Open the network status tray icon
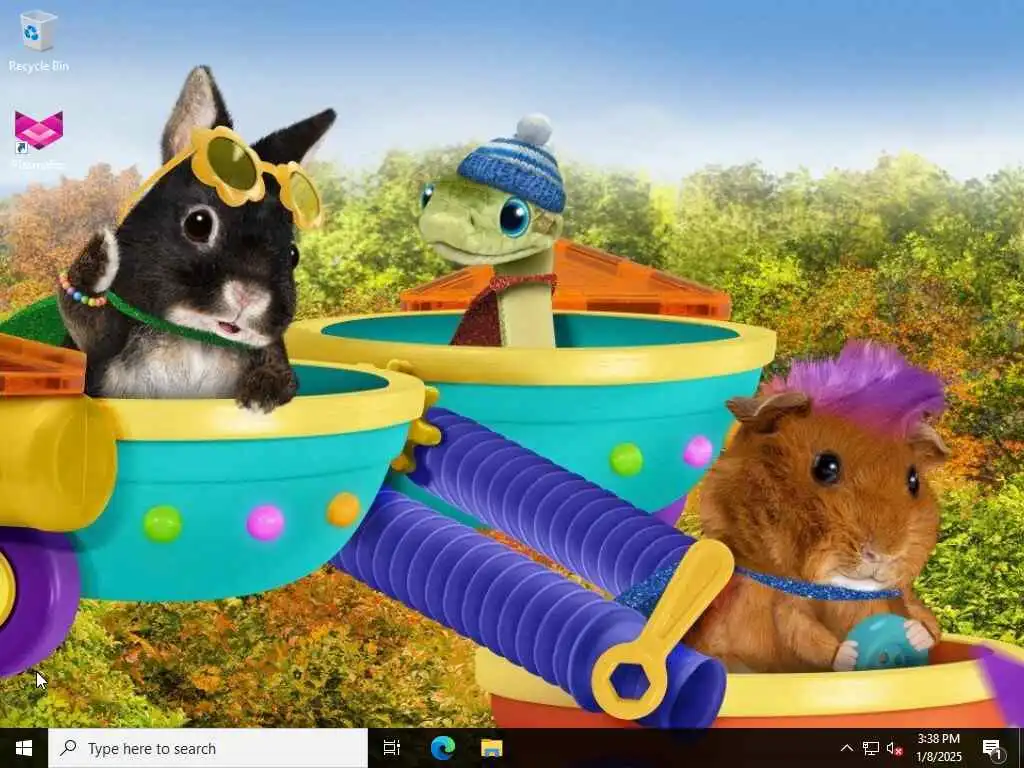Viewport: 1024px width, 768px height. [x=871, y=748]
